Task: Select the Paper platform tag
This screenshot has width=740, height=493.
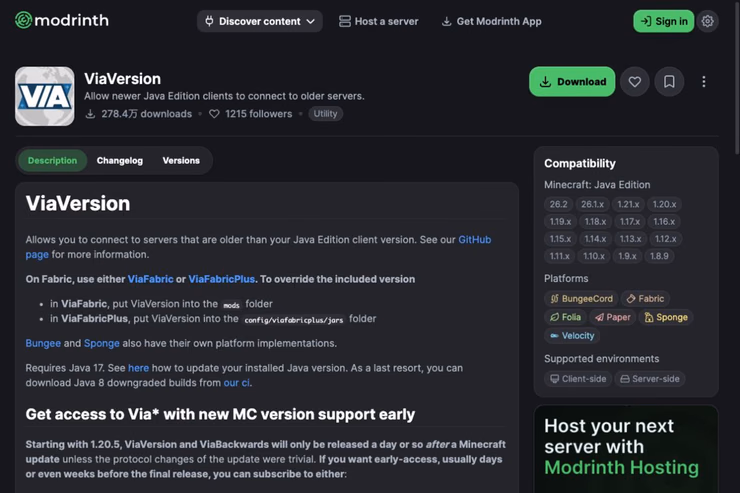Action: pos(613,317)
